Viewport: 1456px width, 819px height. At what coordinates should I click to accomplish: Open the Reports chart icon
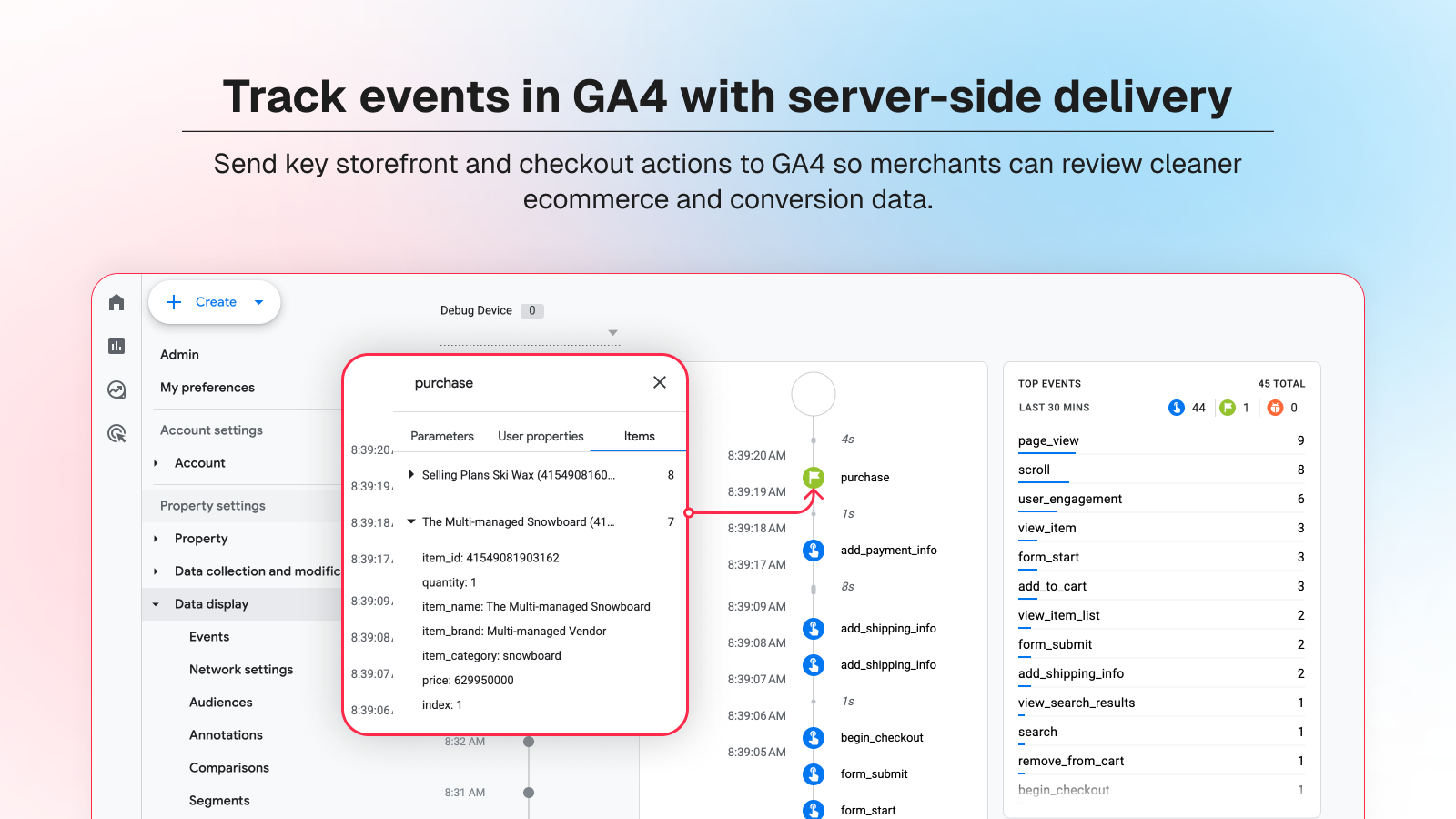click(x=116, y=346)
